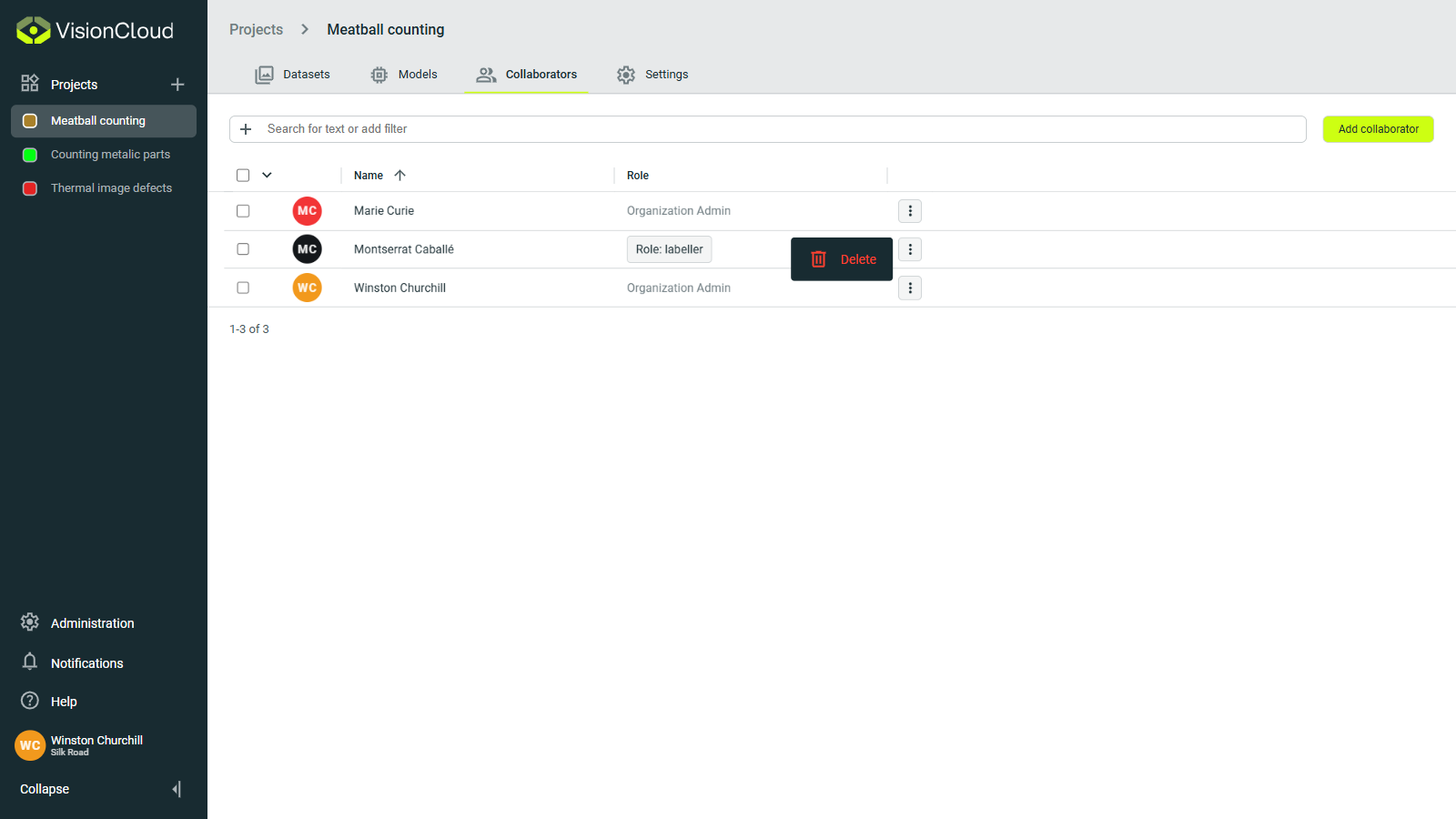Check the Winston Churchill row checkbox
This screenshot has height=819, width=1456.
coord(243,288)
